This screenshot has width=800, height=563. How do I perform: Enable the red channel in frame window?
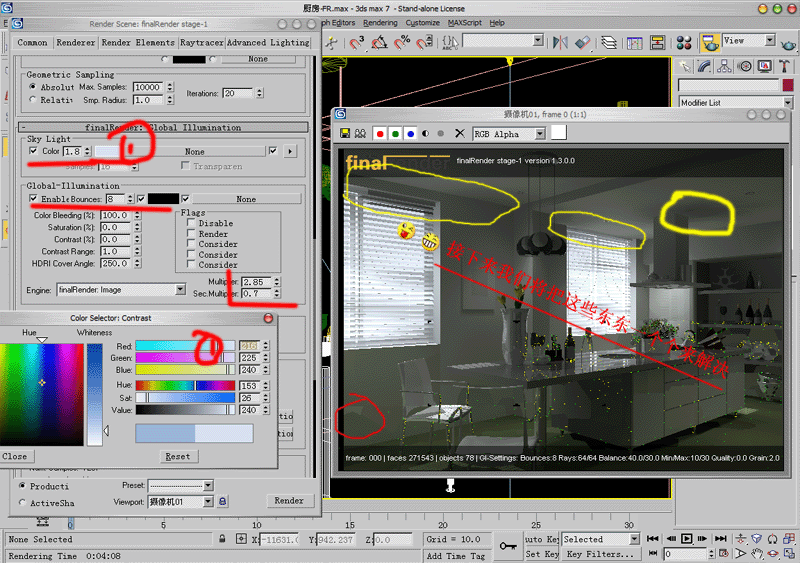pyautogui.click(x=380, y=134)
